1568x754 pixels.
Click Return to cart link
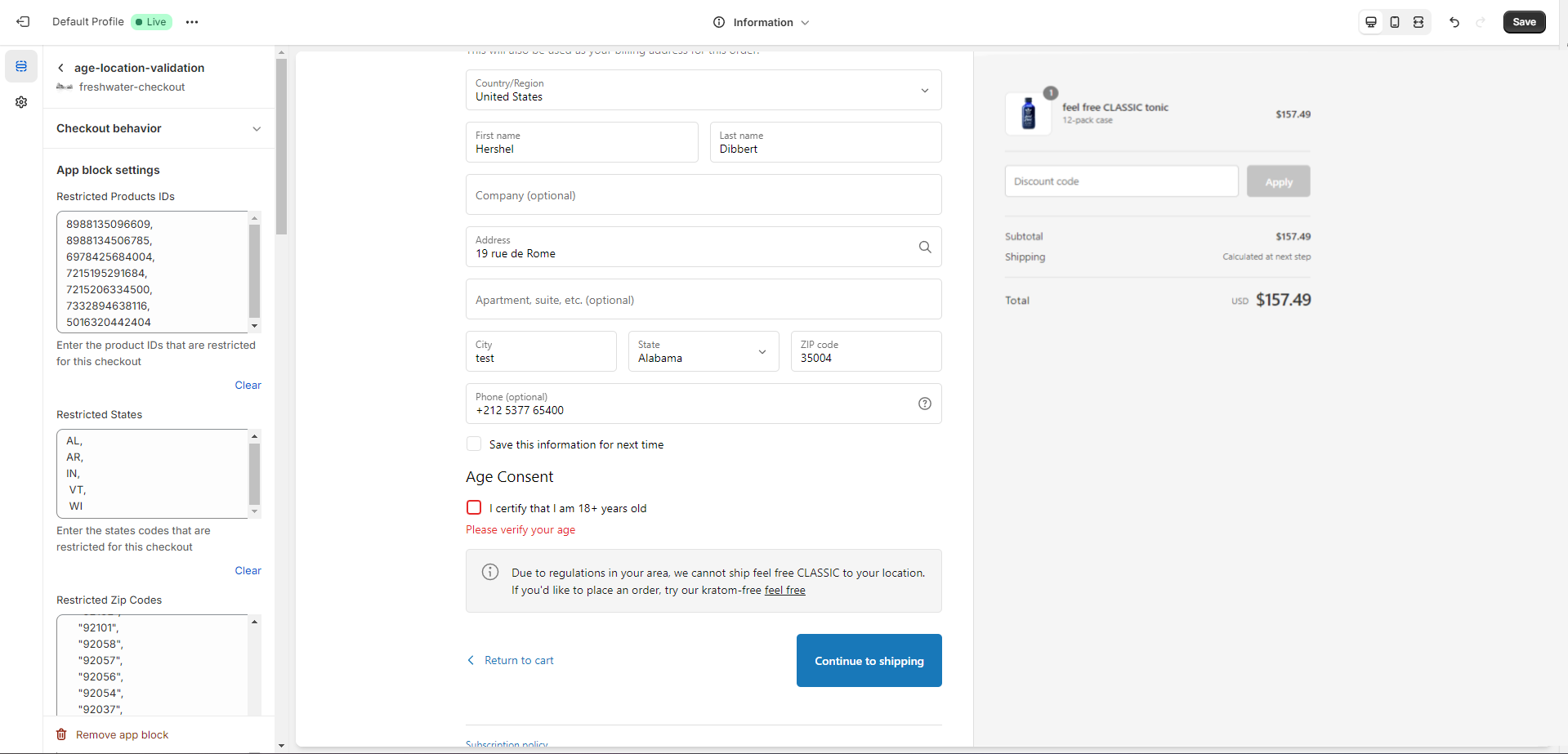coord(519,660)
